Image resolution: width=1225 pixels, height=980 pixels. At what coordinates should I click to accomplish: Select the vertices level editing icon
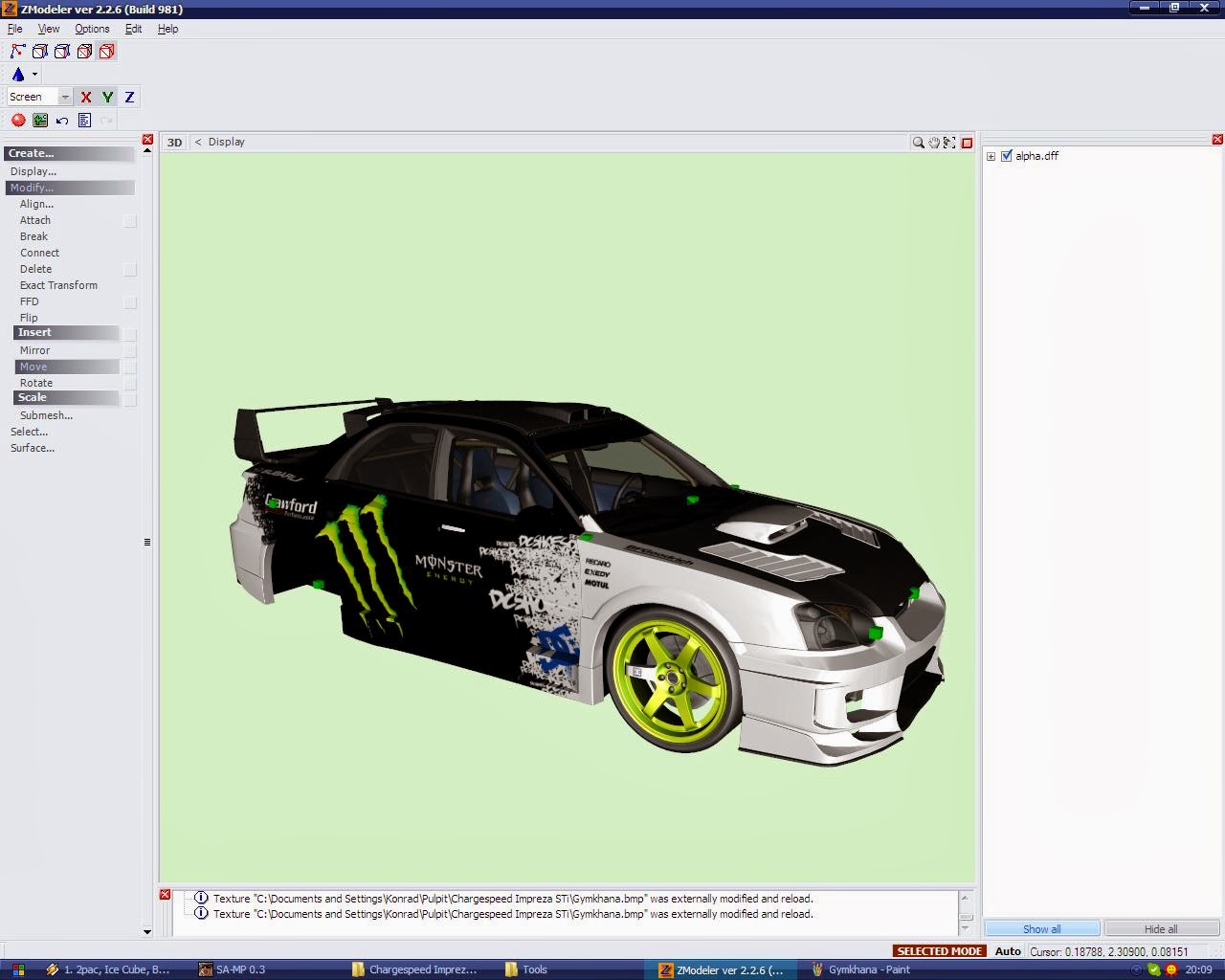tap(18, 52)
